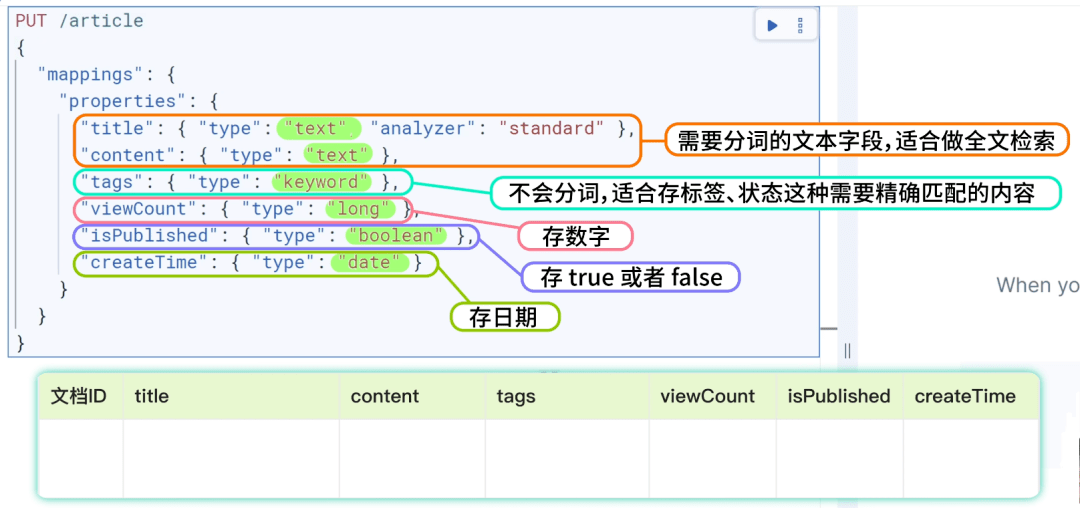Image resolution: width=1080 pixels, height=508 pixels.
Task: Click the panel resize handle between editor and output
Action: [x=848, y=350]
